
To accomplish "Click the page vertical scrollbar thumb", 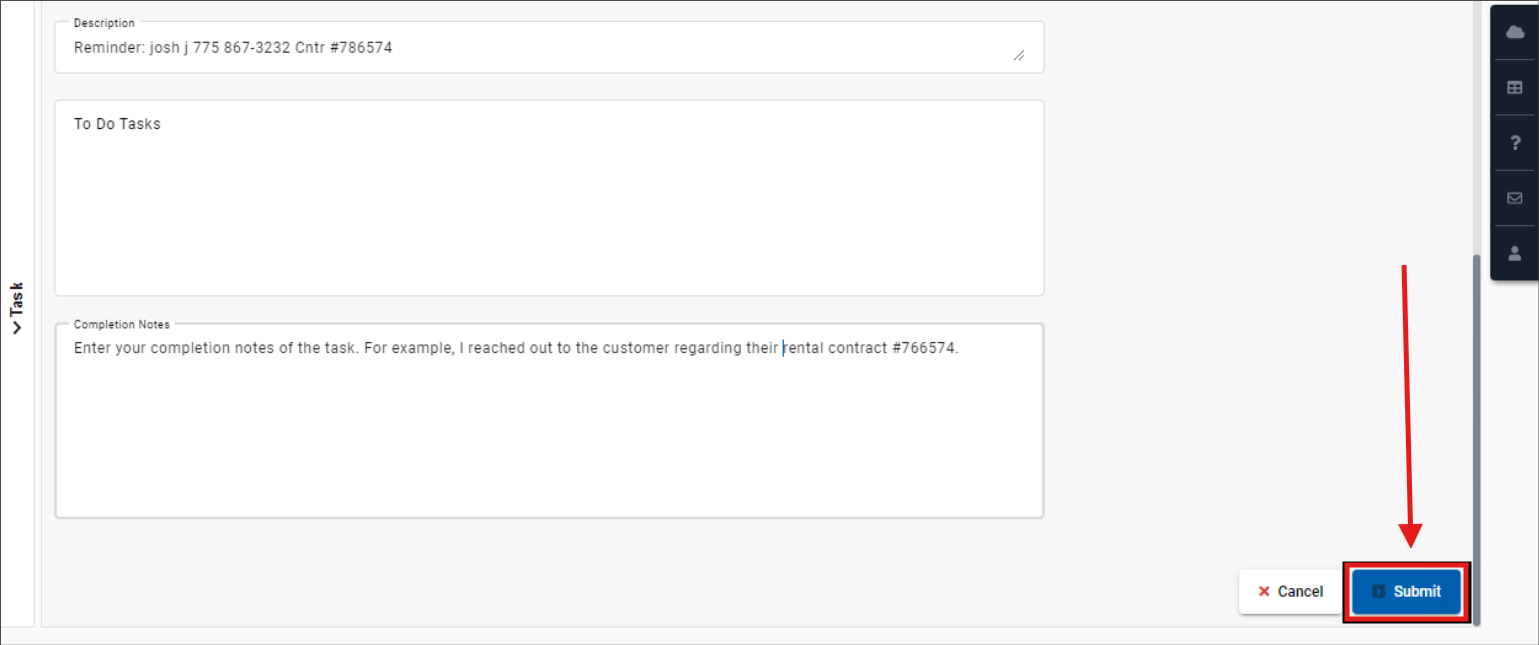I will [1478, 440].
